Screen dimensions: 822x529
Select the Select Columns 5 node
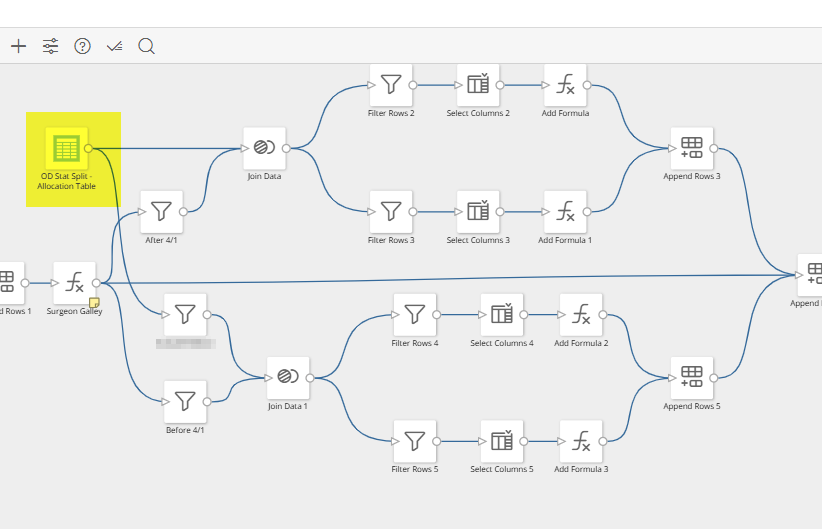pos(502,441)
